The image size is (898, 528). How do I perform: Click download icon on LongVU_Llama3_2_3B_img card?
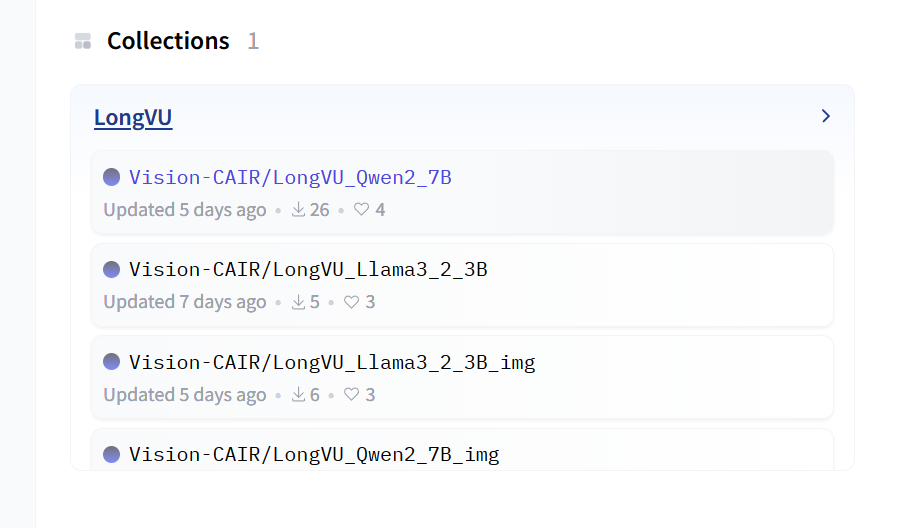coord(298,395)
